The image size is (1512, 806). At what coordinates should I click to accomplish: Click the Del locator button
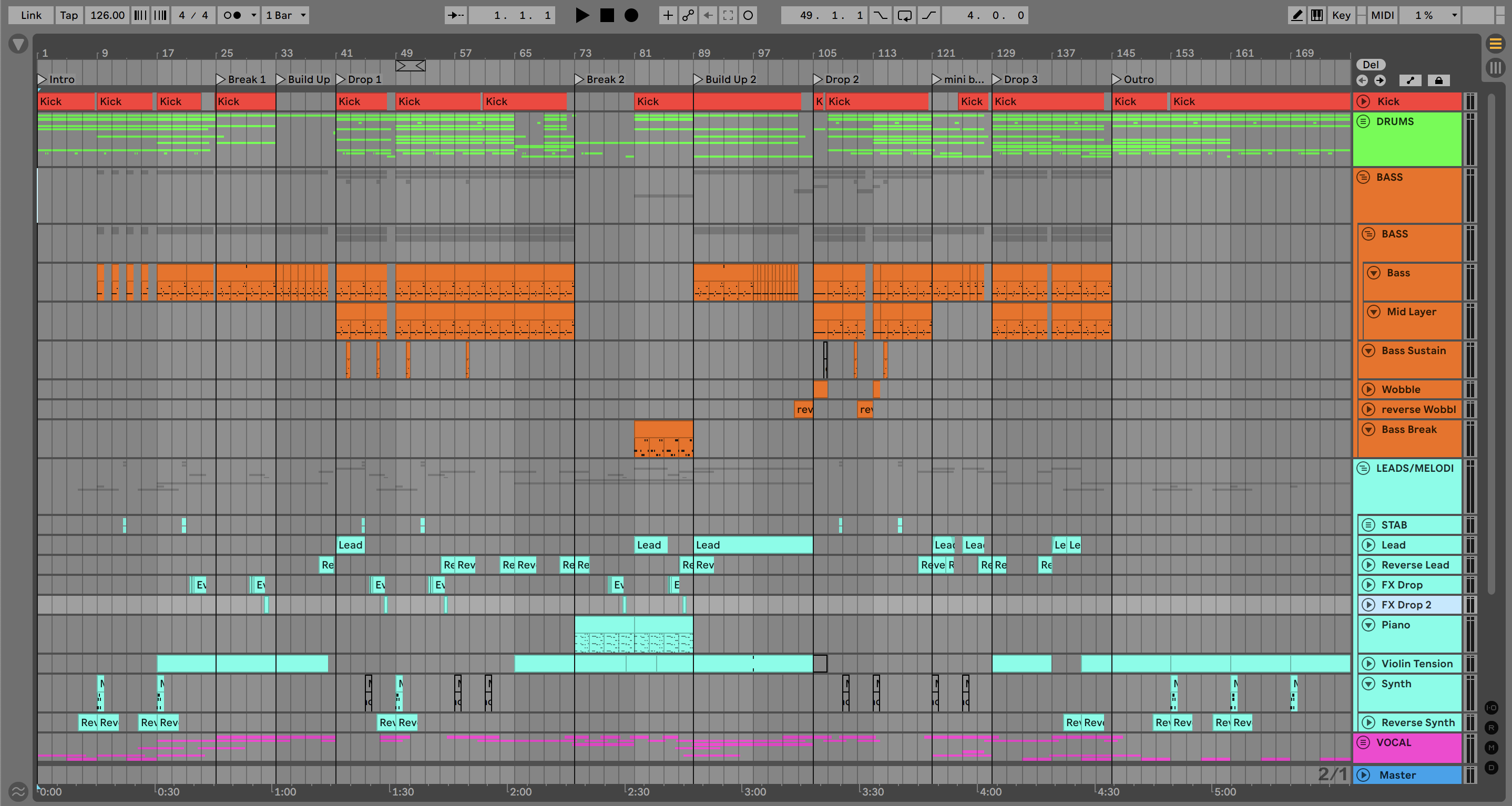click(x=1371, y=65)
